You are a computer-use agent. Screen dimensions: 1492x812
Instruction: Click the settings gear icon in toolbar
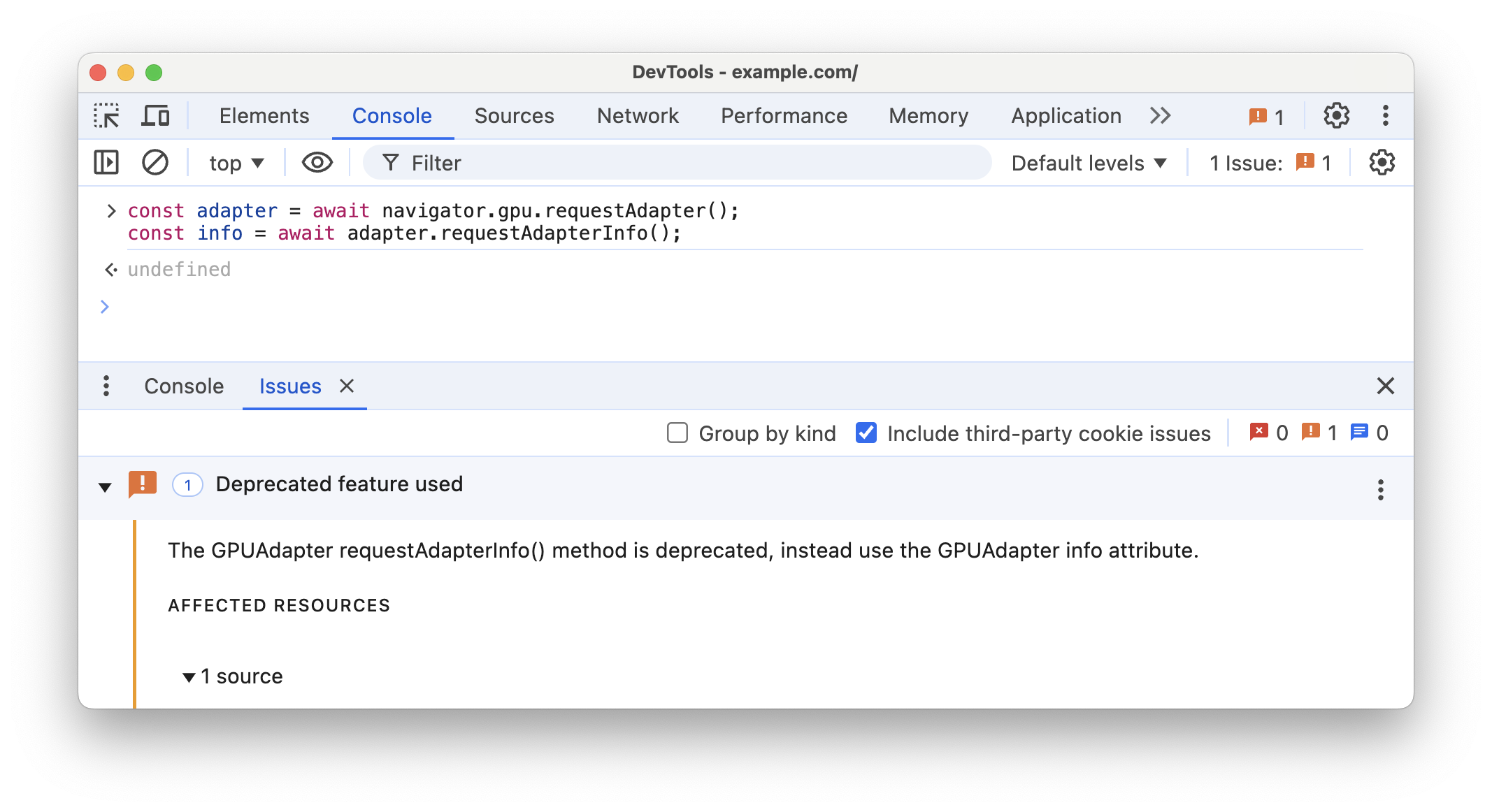(1336, 116)
